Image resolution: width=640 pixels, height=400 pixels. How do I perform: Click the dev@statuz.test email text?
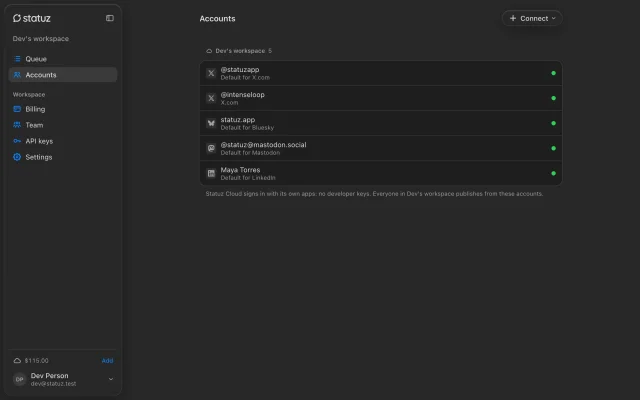coord(53,384)
